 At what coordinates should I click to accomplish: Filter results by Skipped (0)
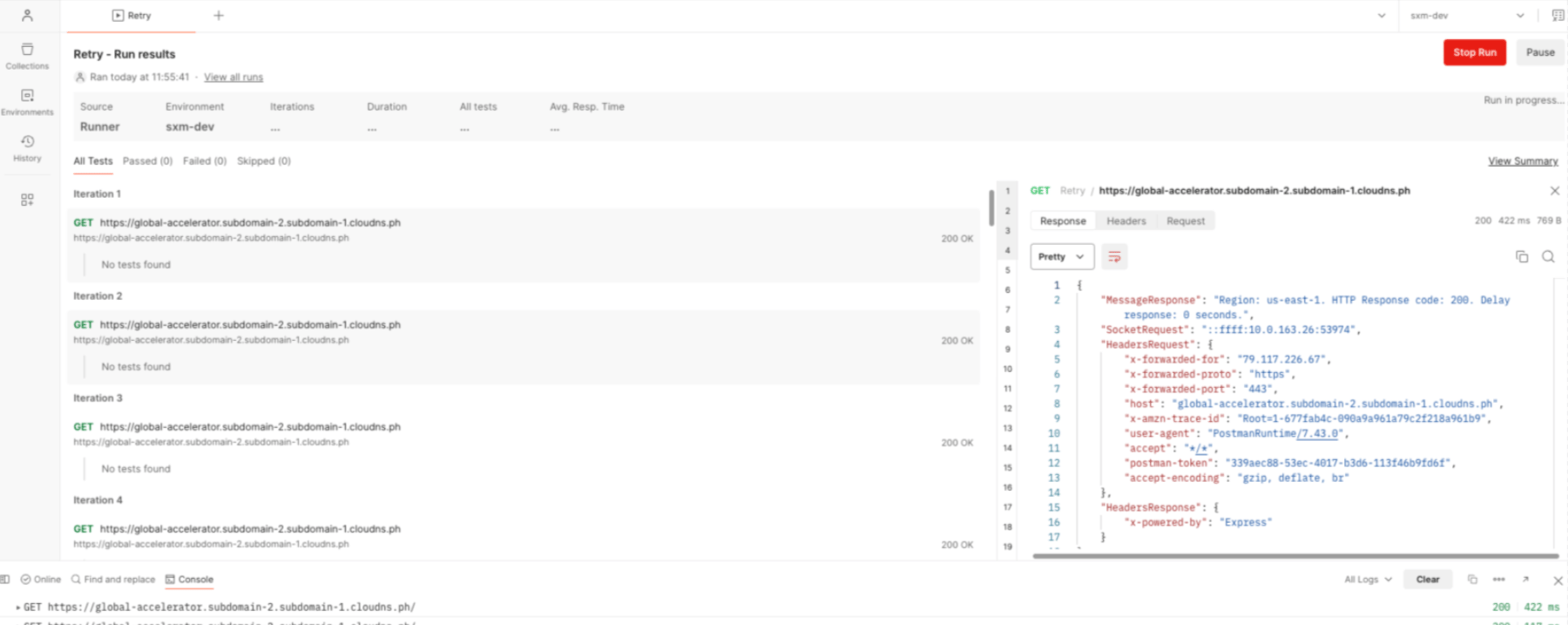(264, 161)
